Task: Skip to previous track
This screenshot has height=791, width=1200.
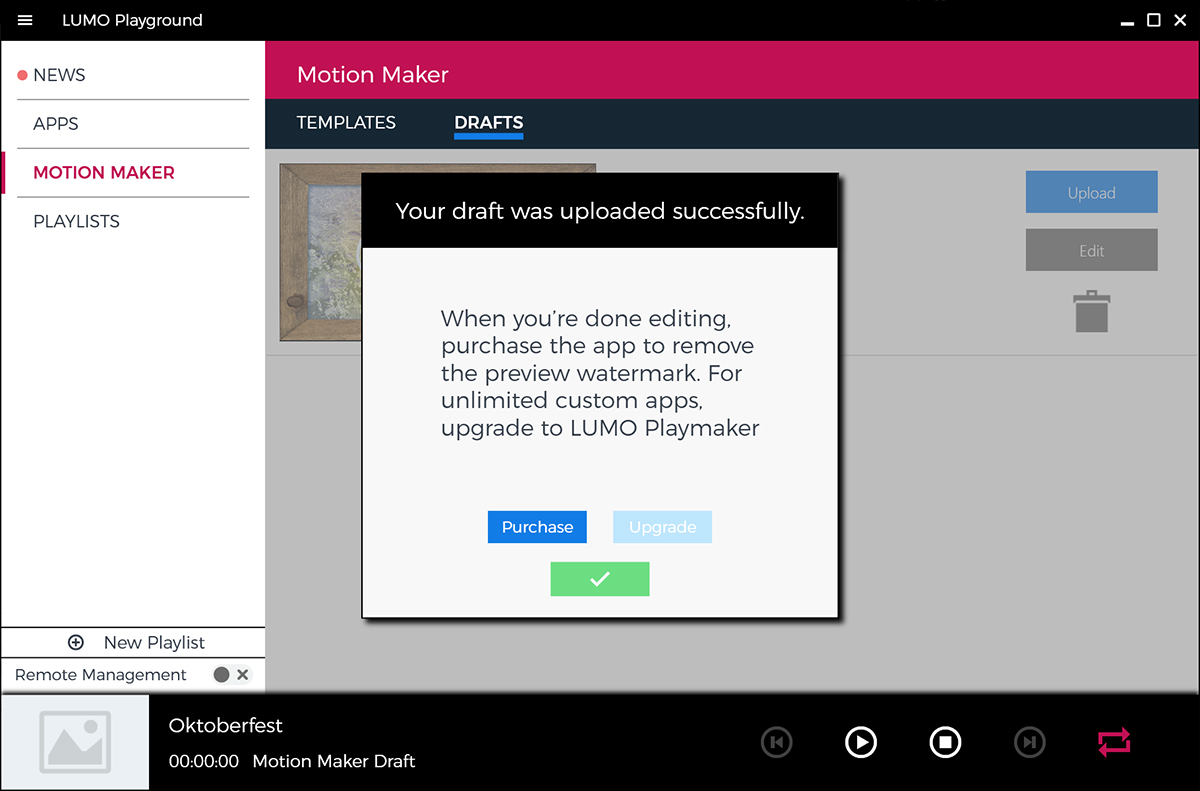Action: (776, 742)
